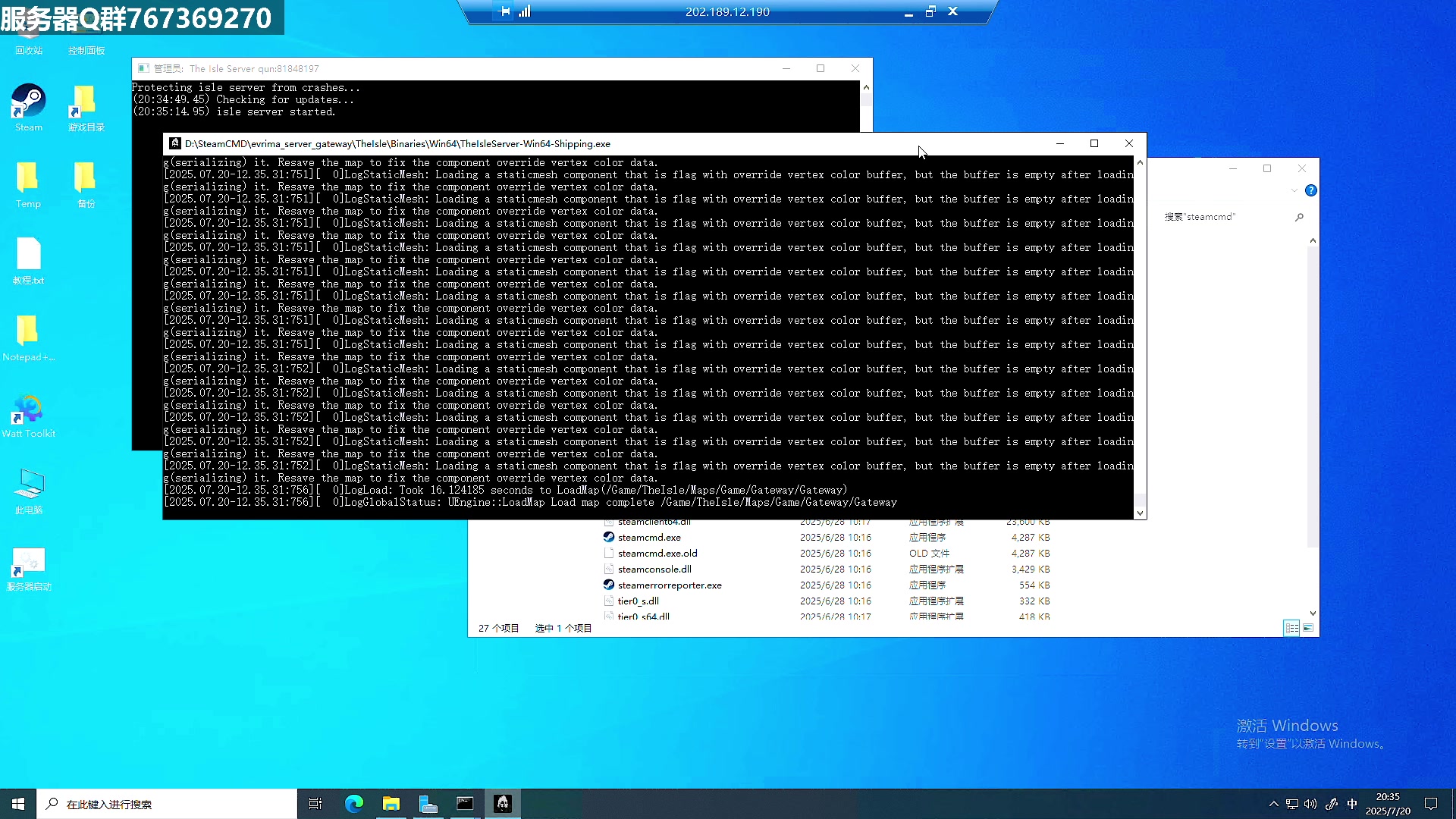Select steamconsole.dll in the file list

[654, 569]
